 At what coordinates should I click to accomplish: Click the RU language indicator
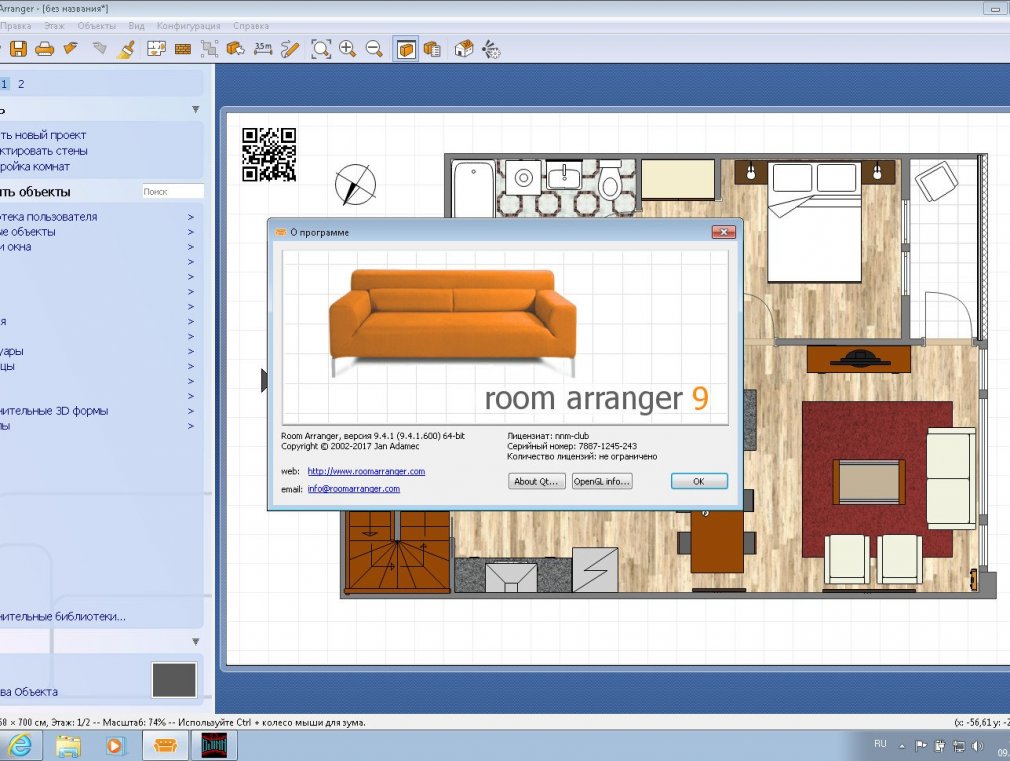881,744
